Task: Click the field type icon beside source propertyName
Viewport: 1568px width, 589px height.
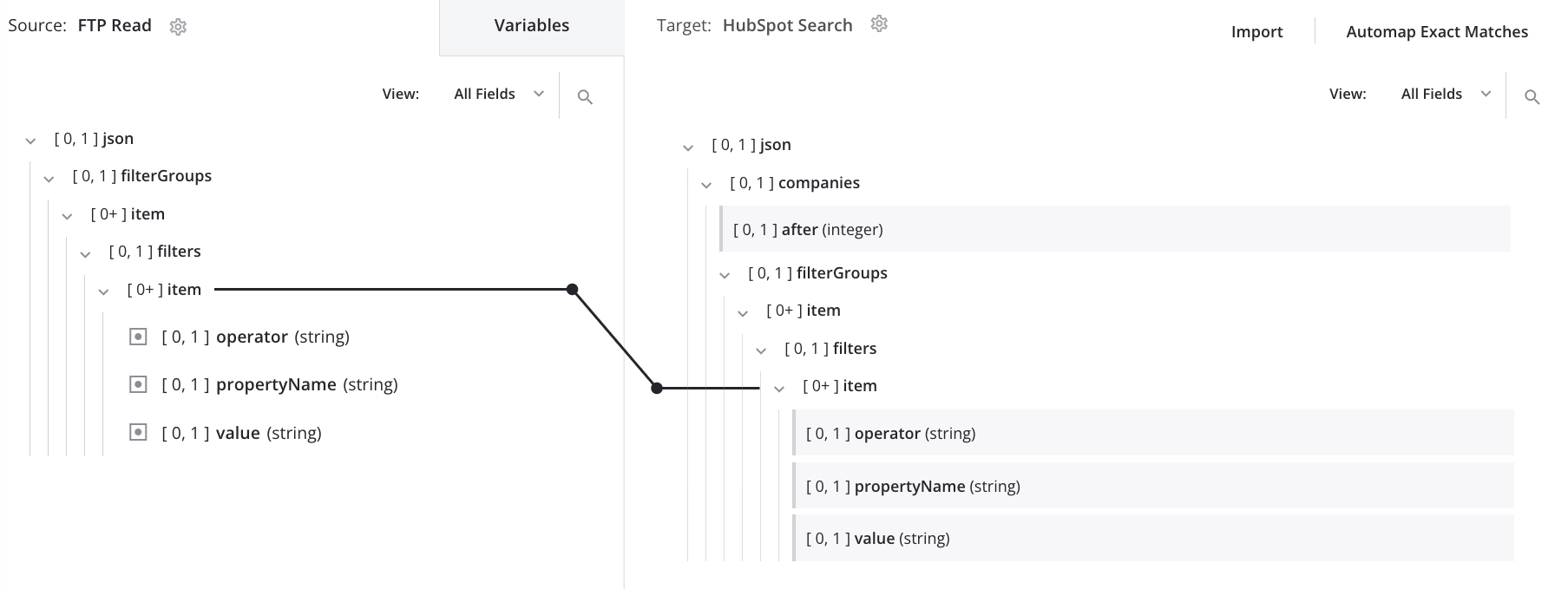Action: tap(138, 384)
